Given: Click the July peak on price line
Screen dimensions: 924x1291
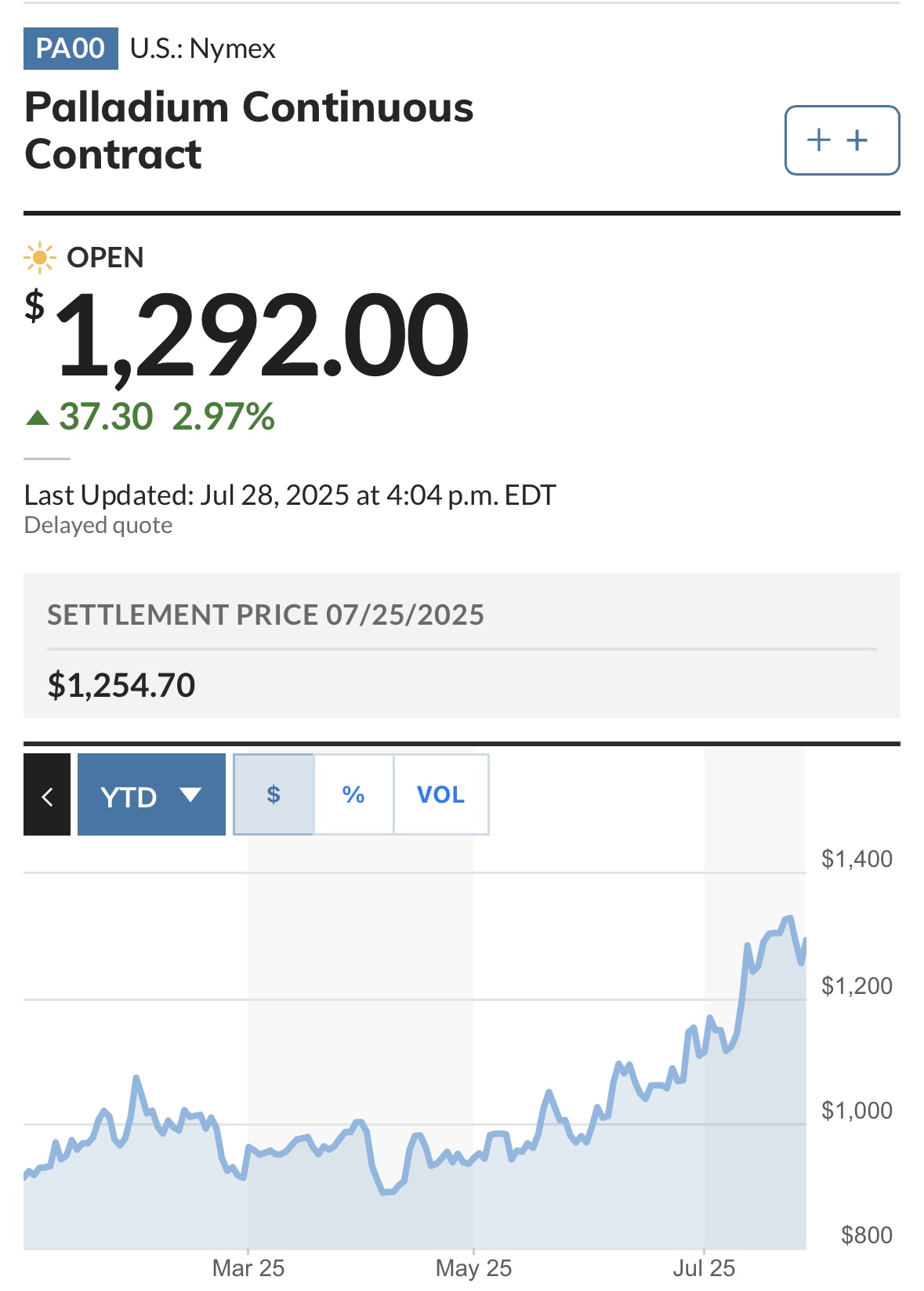Looking at the screenshot, I should pyautogui.click(x=788, y=919).
